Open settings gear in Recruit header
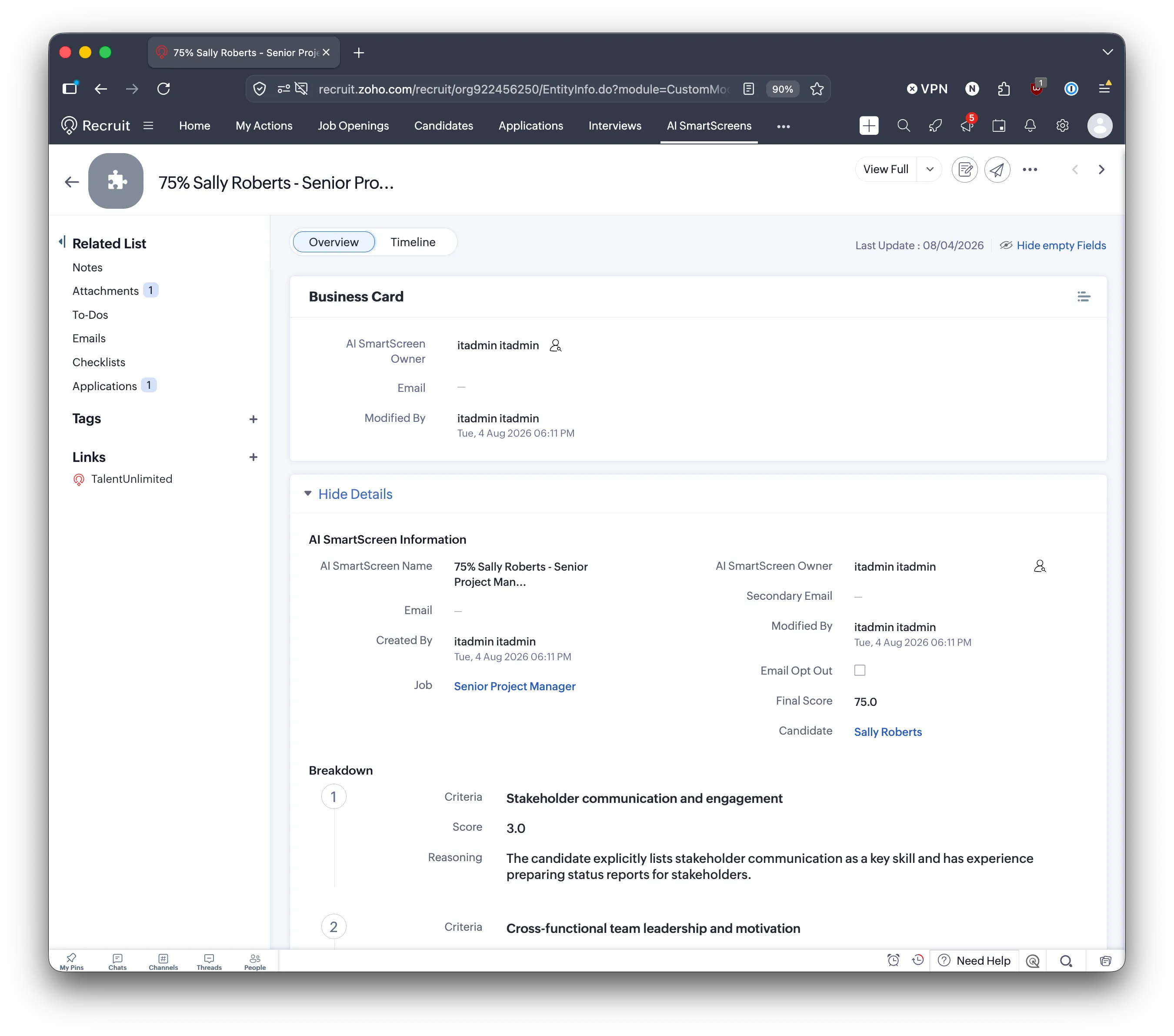 click(x=1063, y=125)
